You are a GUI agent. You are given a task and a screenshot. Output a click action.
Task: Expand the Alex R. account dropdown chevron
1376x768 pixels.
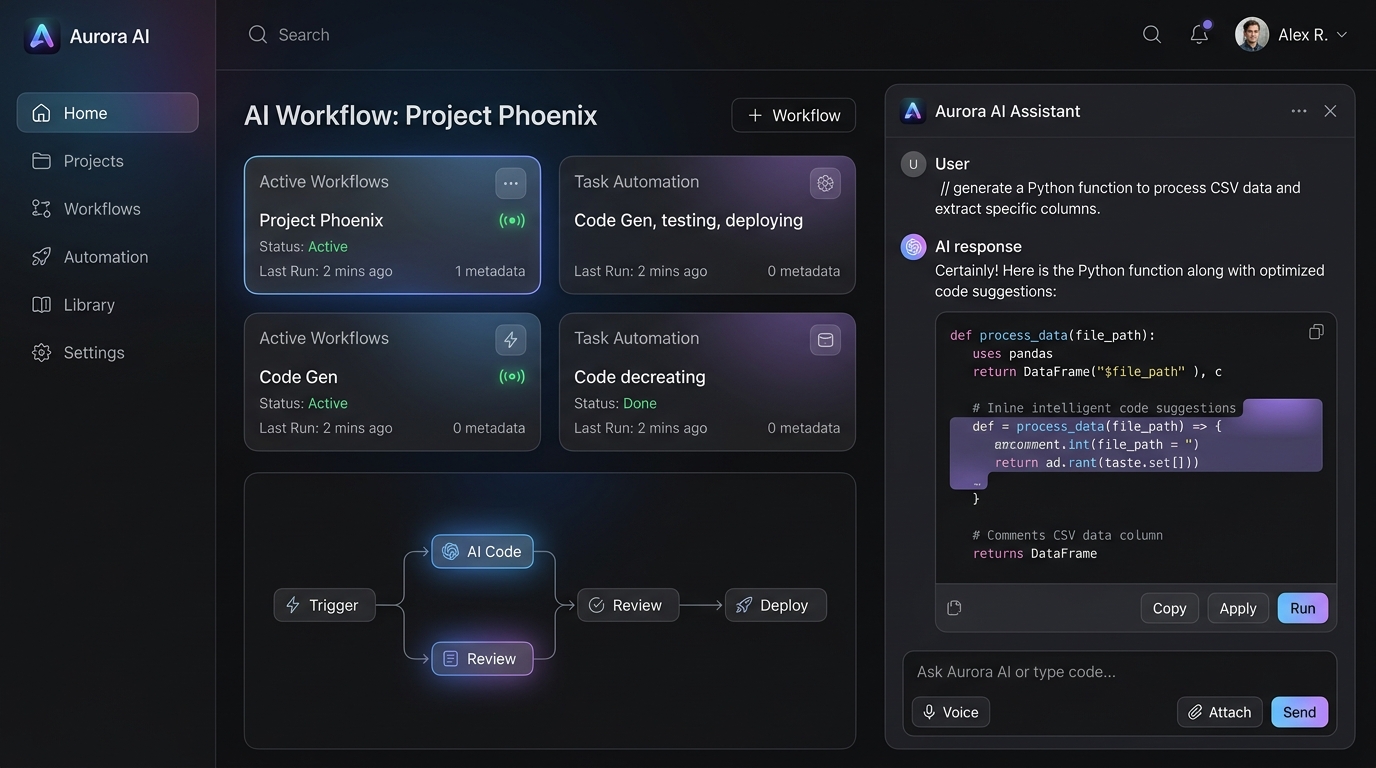1342,35
